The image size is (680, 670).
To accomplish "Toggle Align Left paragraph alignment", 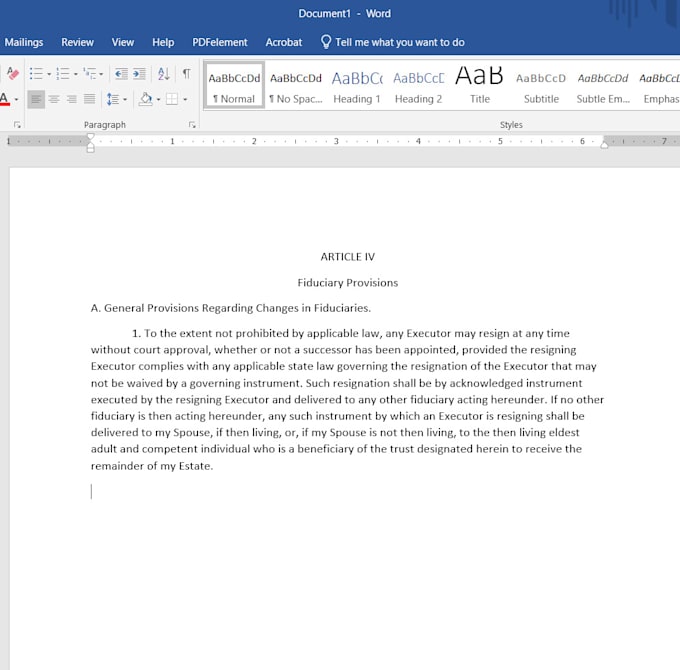I will coord(36,99).
